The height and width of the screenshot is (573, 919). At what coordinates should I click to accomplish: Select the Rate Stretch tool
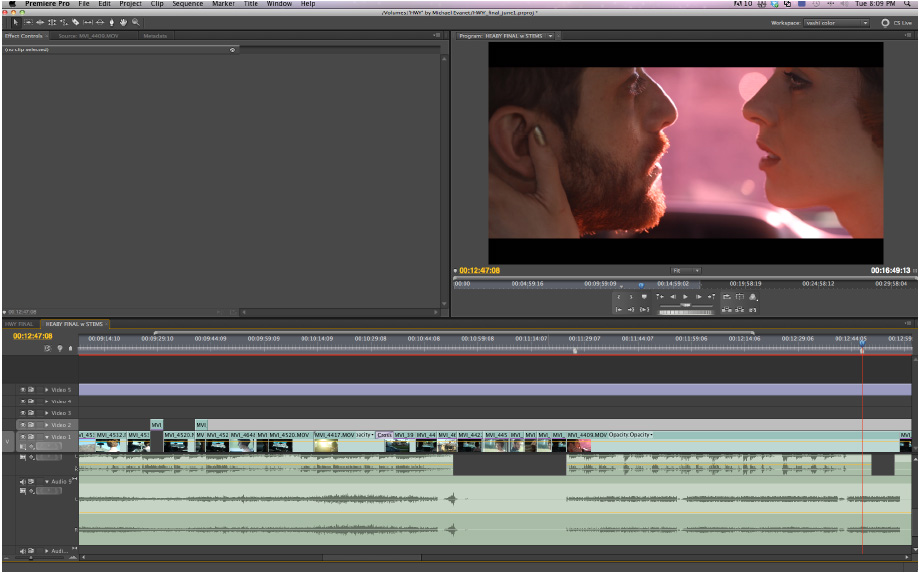tap(64, 22)
